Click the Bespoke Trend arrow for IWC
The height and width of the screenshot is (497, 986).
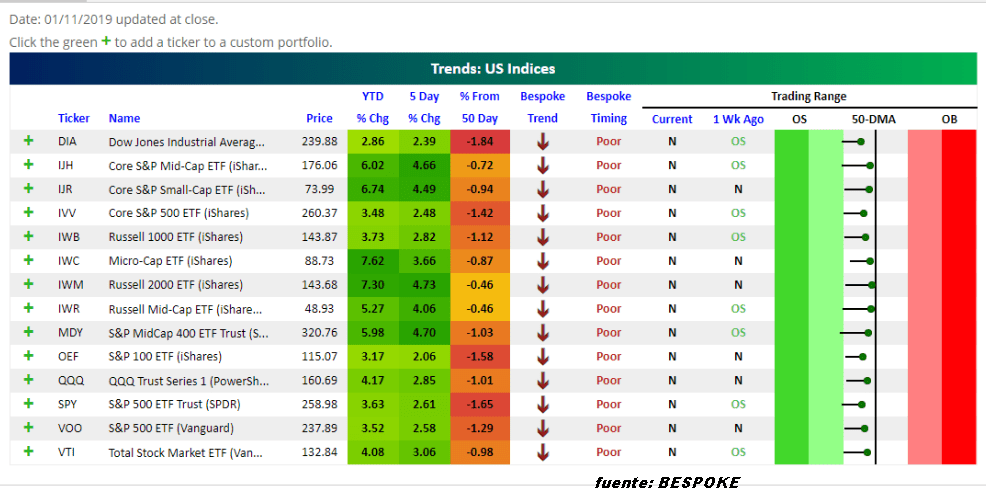pos(543,261)
